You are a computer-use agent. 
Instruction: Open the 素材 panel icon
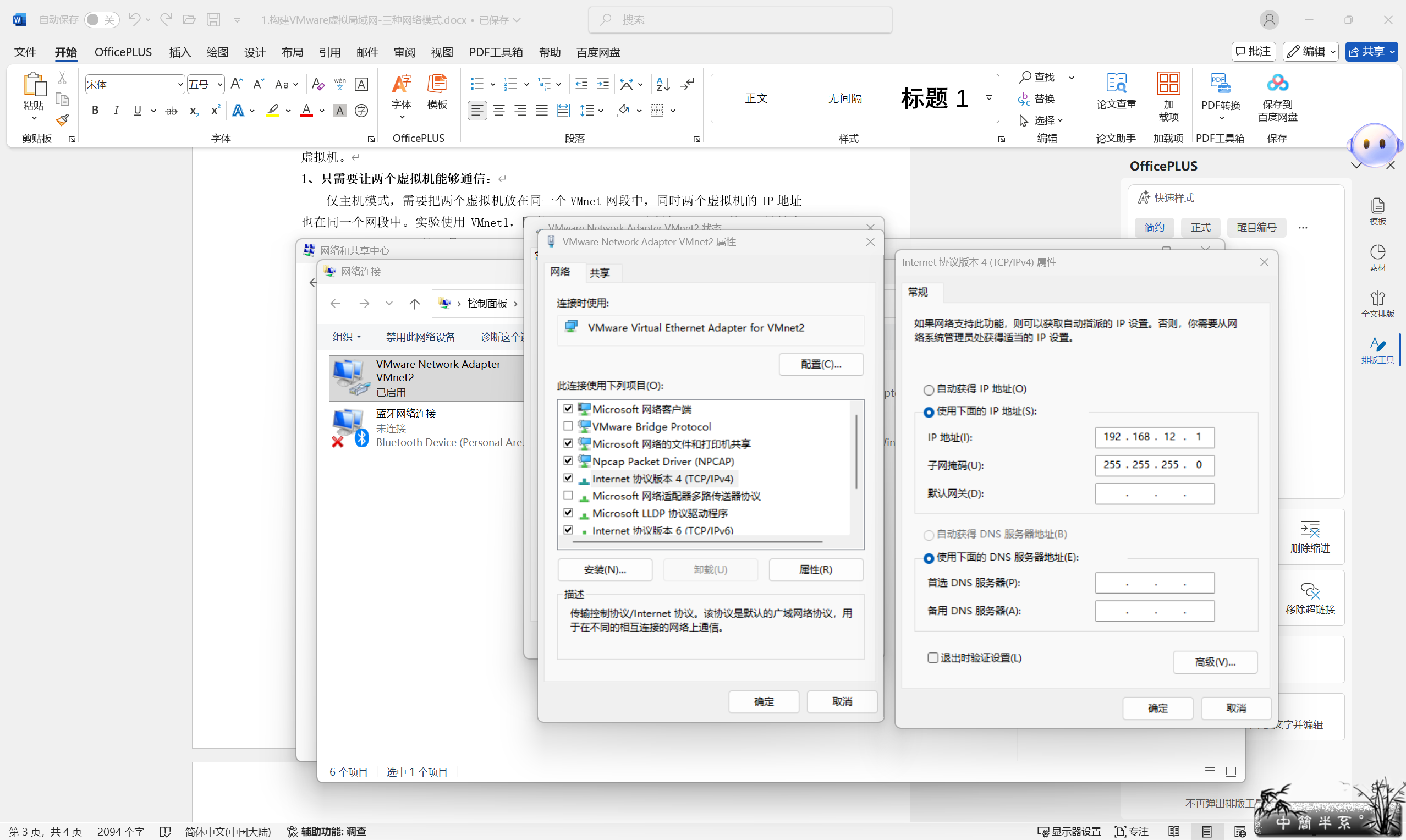[x=1378, y=256]
